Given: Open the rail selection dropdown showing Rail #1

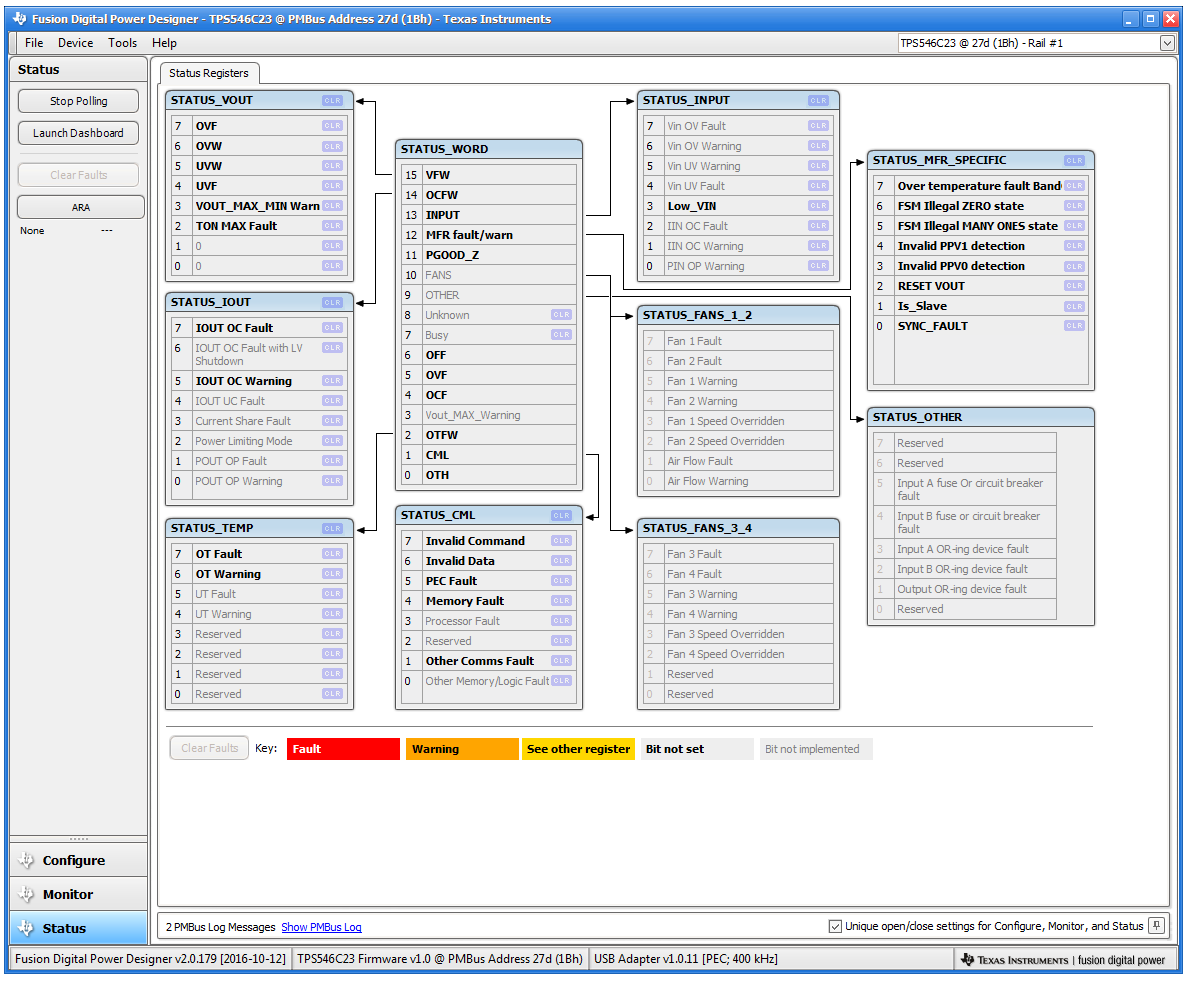Looking at the screenshot, I should [1166, 43].
